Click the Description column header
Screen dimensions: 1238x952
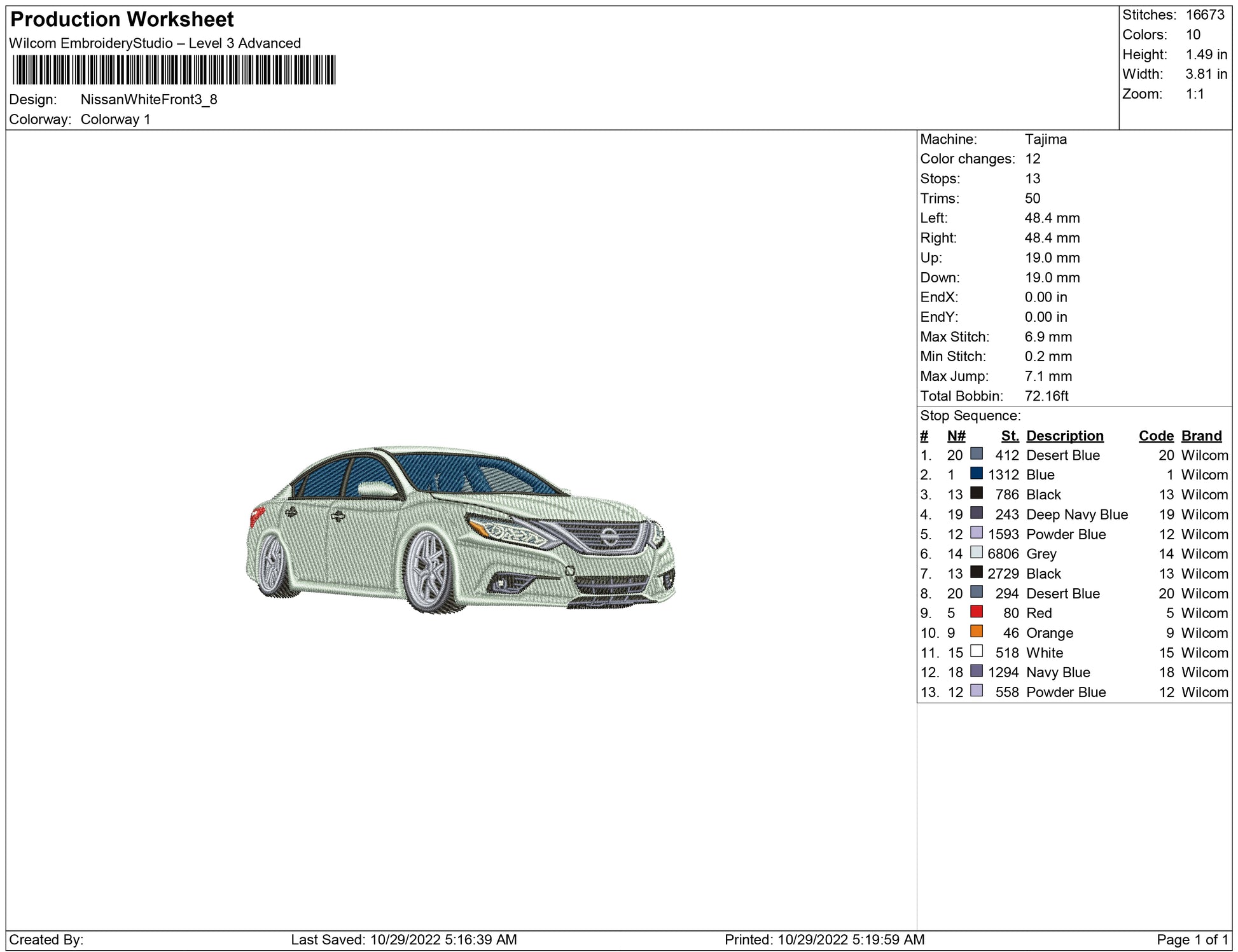click(x=1064, y=436)
